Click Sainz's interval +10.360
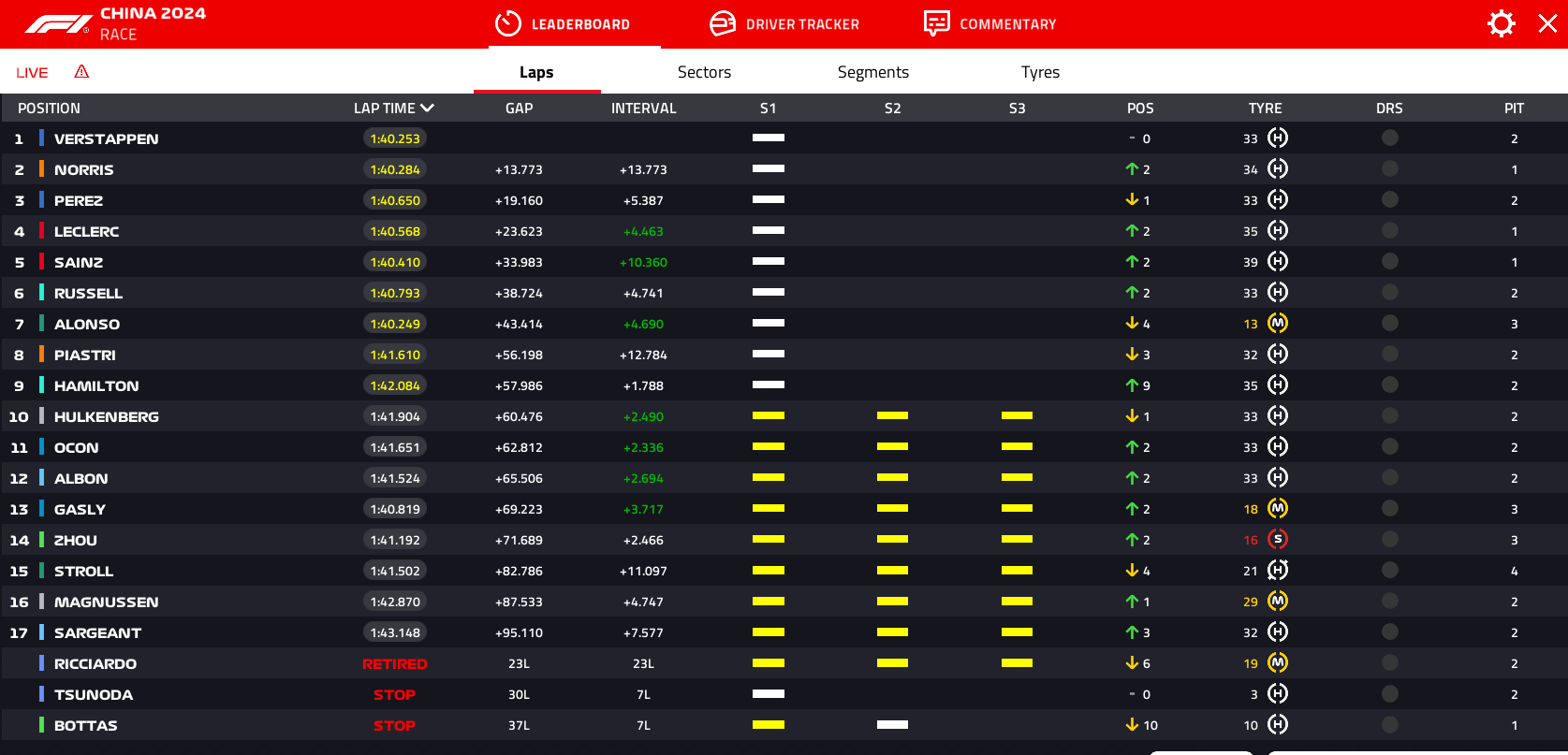This screenshot has height=755, width=1568. [x=644, y=262]
